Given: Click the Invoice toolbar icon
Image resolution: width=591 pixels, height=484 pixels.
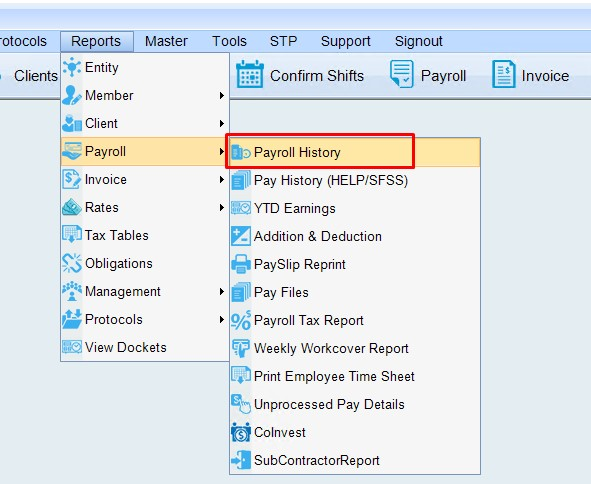Looking at the screenshot, I should coord(503,74).
